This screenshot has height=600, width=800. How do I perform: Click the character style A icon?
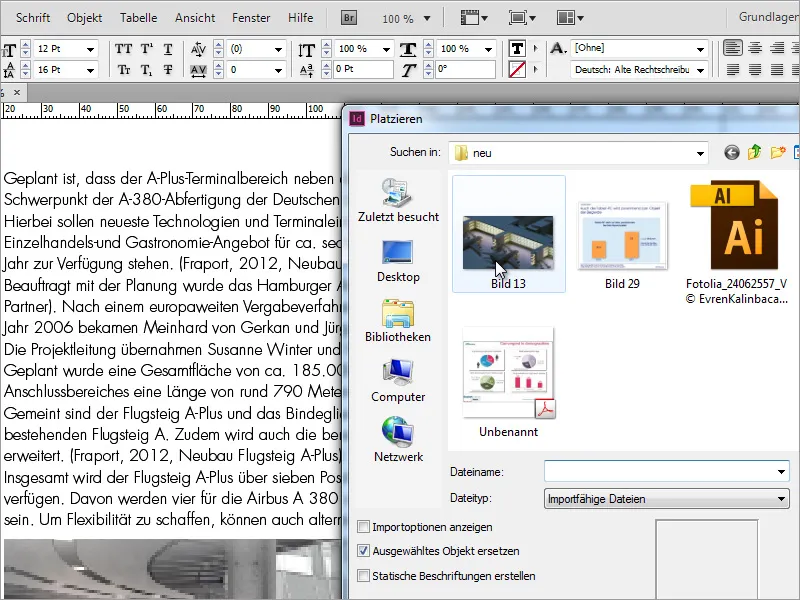[558, 48]
